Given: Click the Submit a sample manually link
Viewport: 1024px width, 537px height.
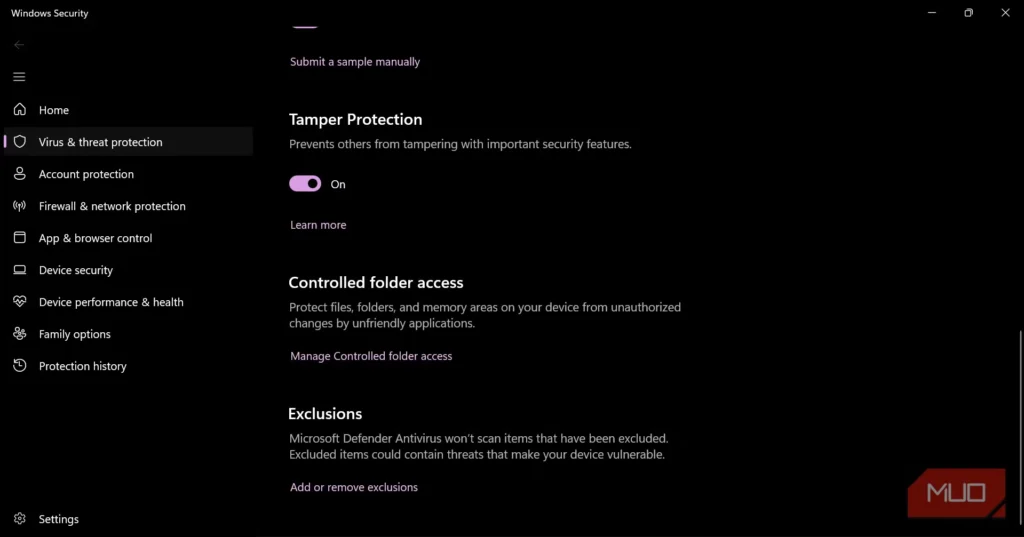Looking at the screenshot, I should pos(355,62).
